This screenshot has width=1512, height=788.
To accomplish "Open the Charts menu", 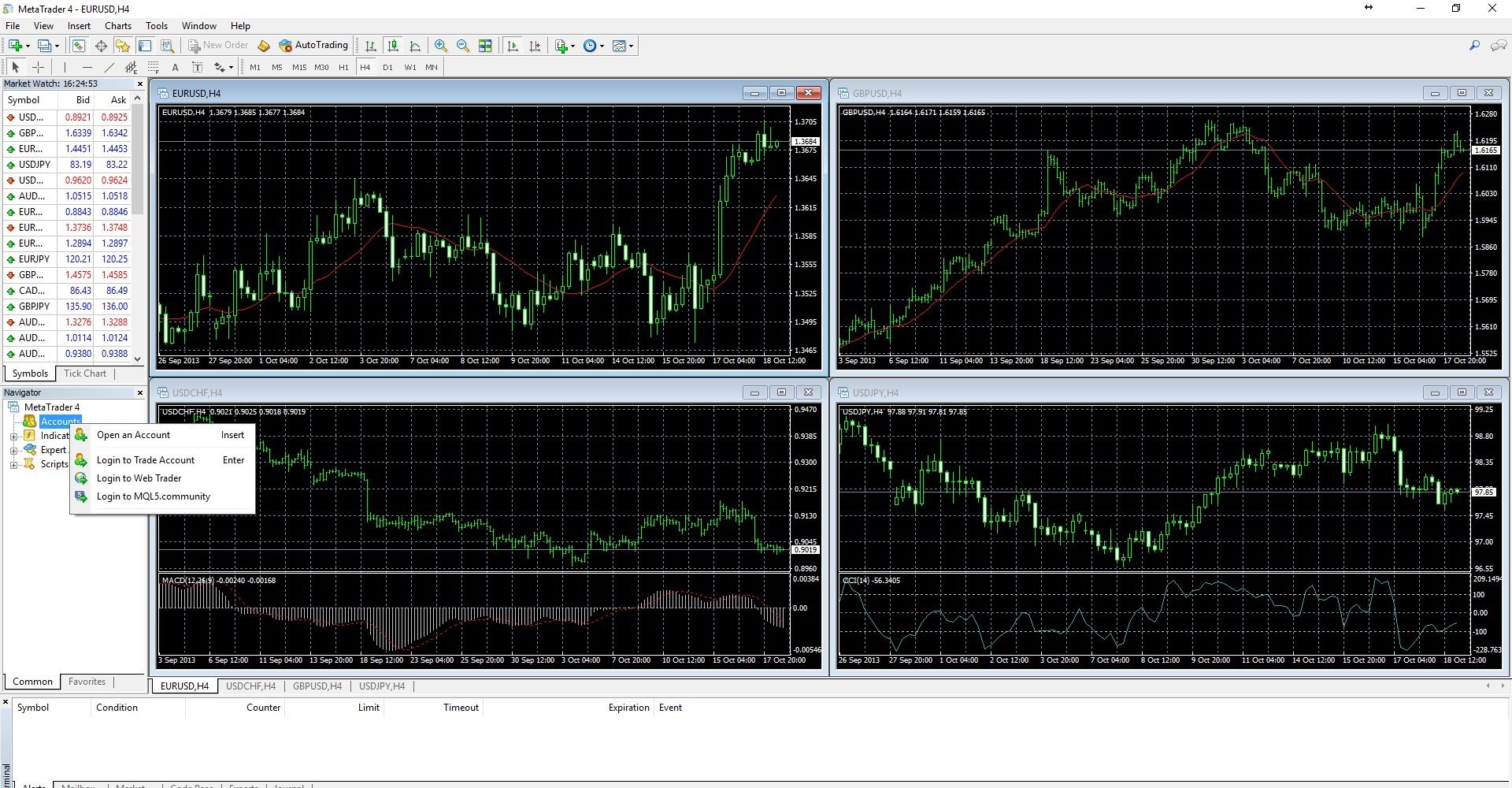I will (x=118, y=25).
